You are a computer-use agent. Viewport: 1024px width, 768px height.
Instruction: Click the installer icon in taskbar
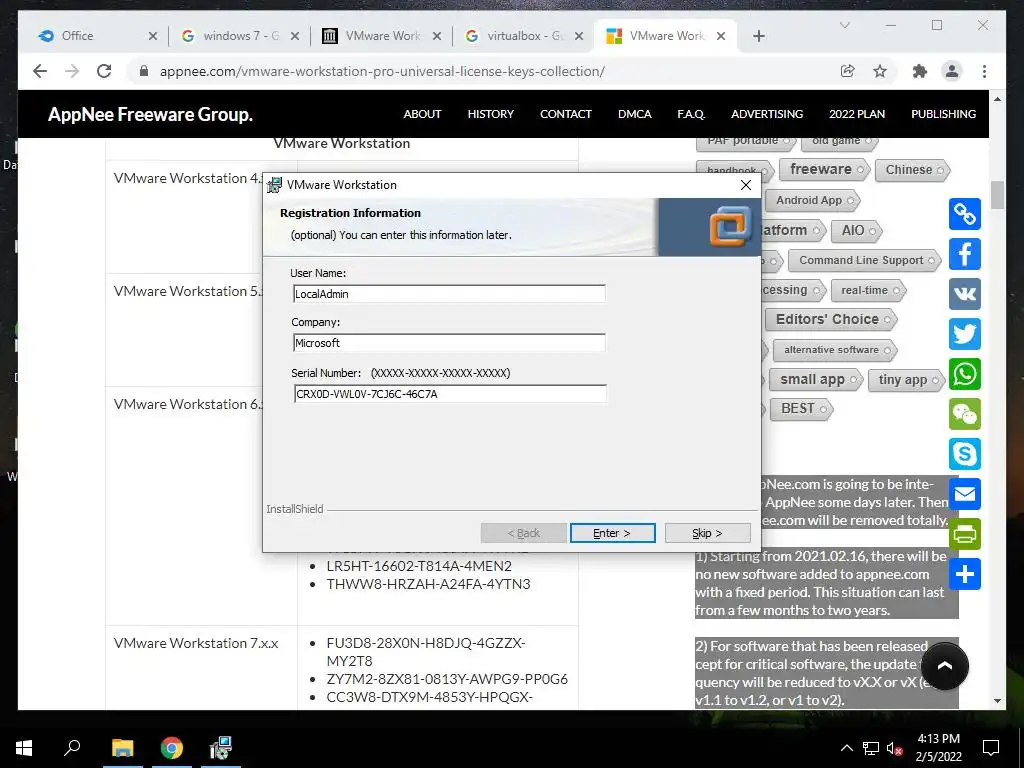tap(221, 748)
